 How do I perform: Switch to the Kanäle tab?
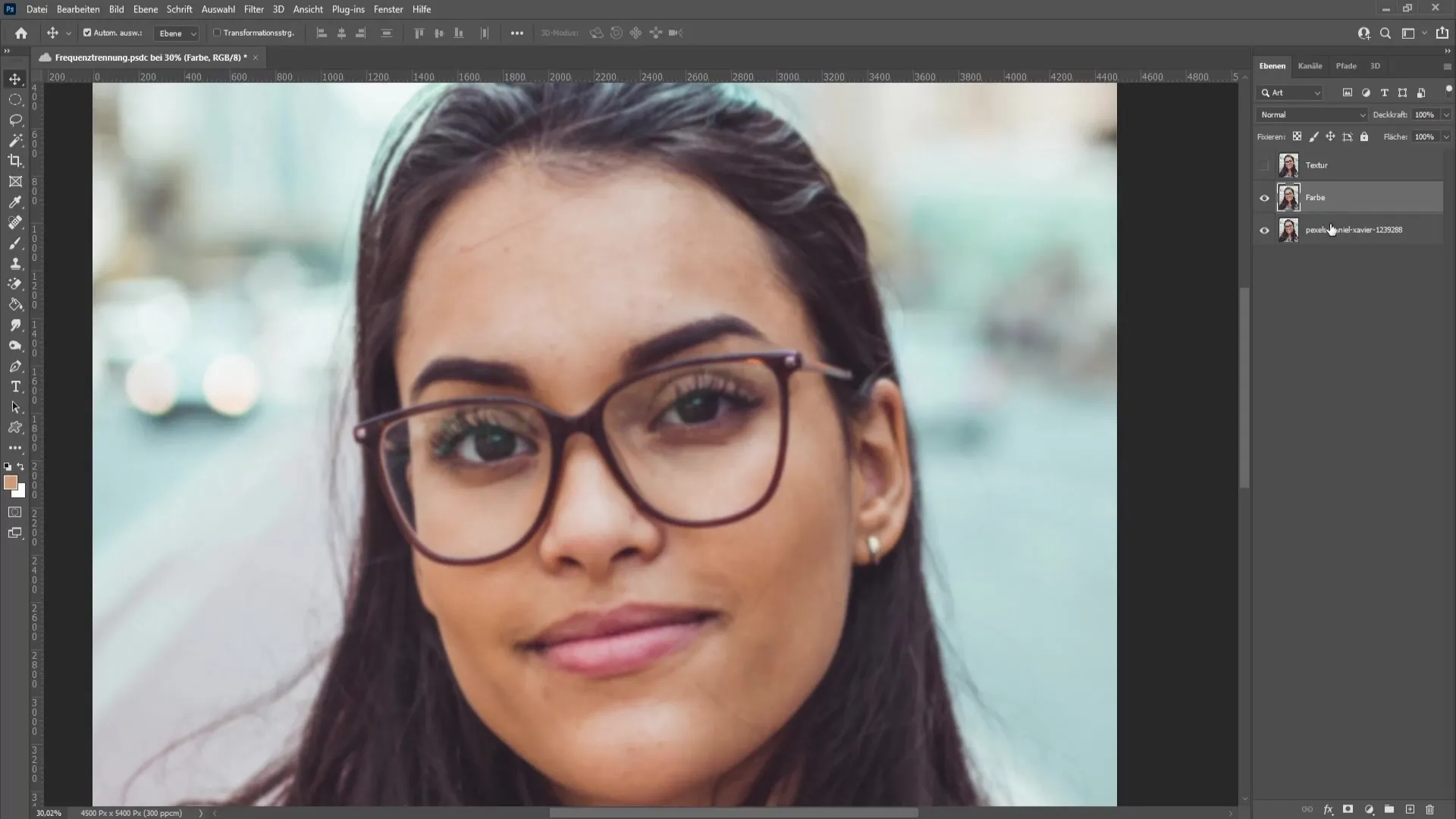tap(1309, 65)
